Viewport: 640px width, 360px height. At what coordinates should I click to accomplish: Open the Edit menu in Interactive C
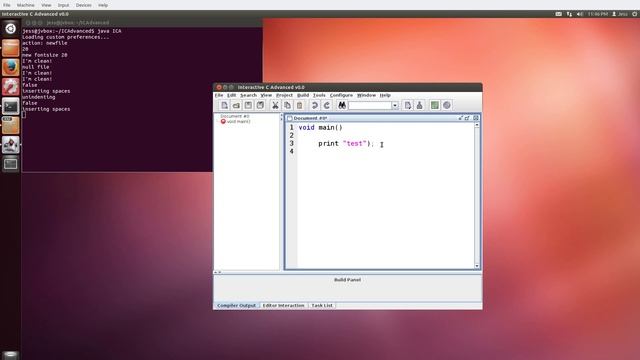(x=231, y=95)
